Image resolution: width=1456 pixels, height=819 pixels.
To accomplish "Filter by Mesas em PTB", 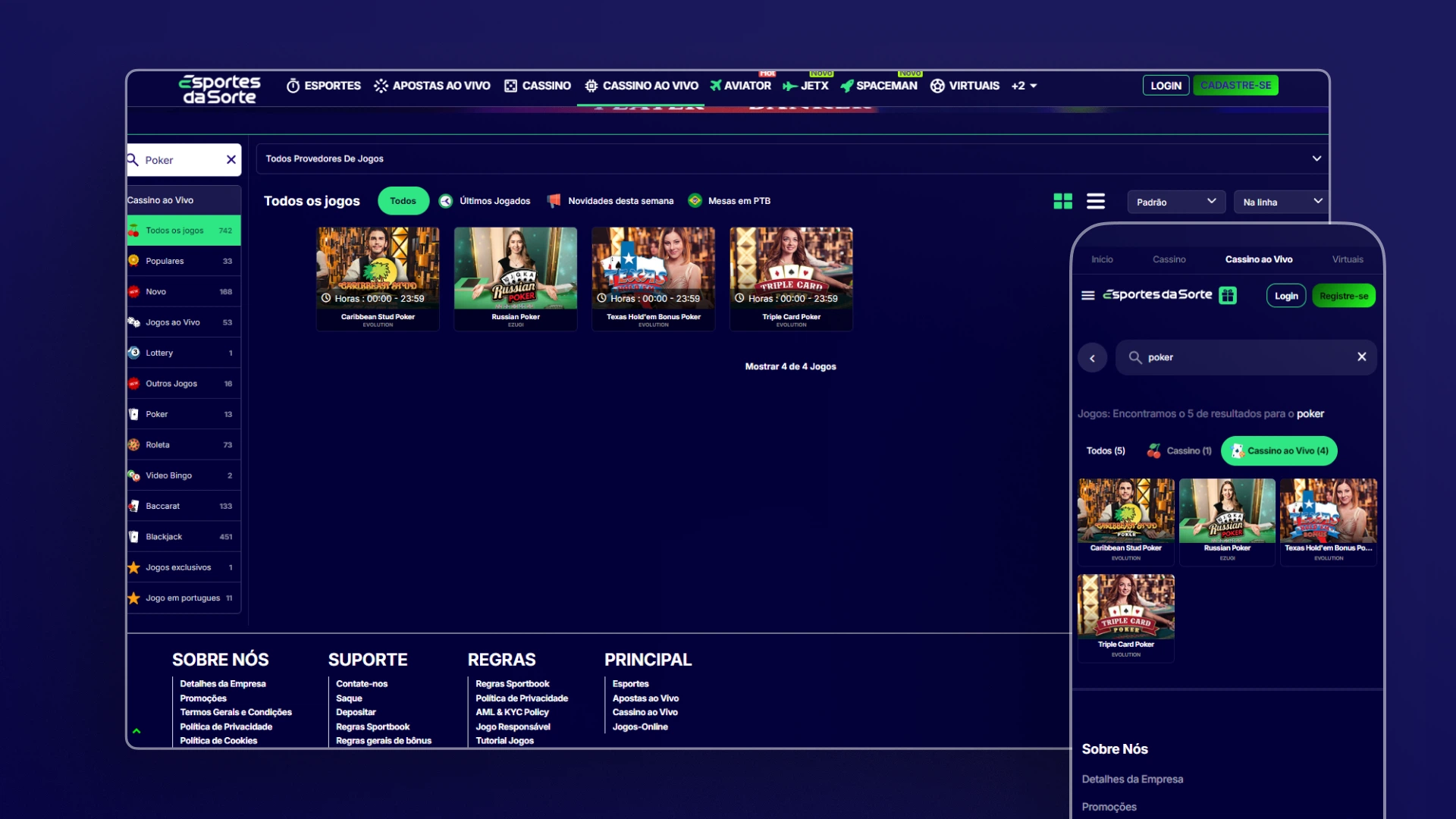I will coord(730,201).
